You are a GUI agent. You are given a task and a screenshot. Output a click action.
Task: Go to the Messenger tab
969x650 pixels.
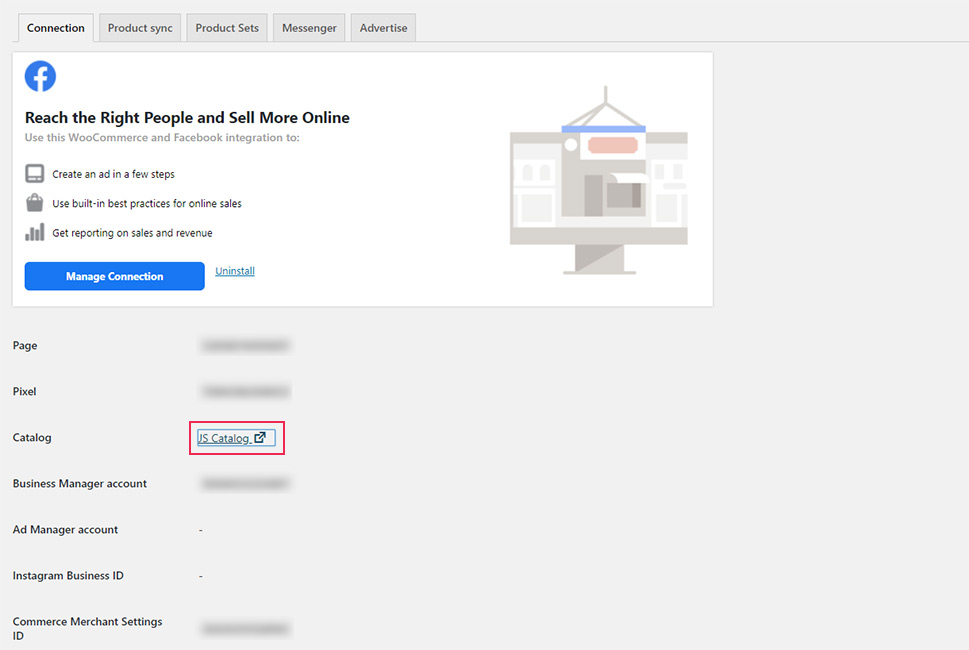click(309, 28)
